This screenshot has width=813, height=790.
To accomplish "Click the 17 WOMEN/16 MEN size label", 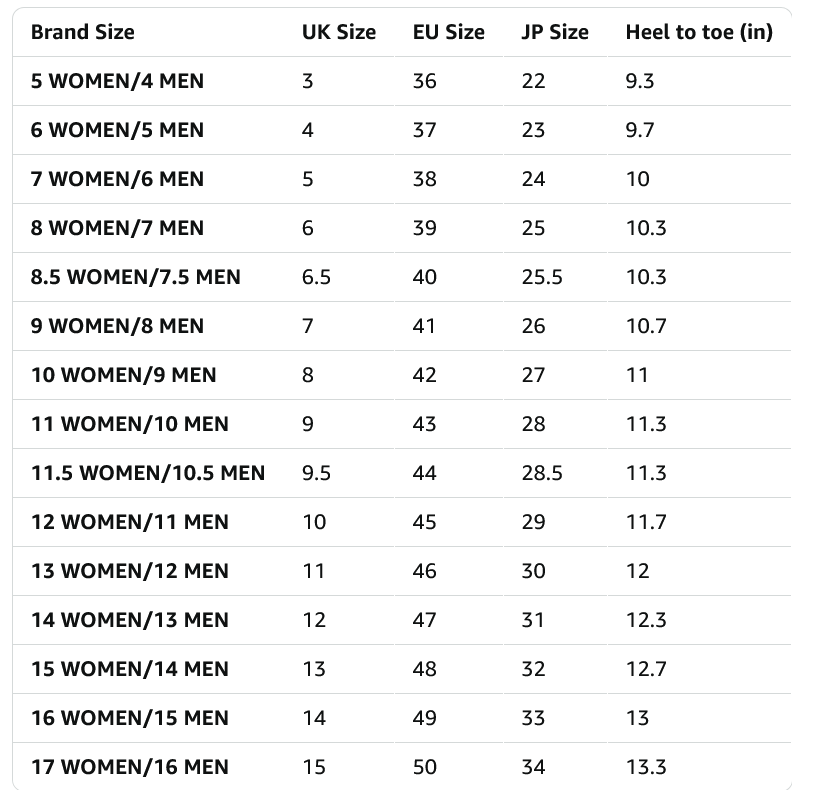I will pos(130,767).
